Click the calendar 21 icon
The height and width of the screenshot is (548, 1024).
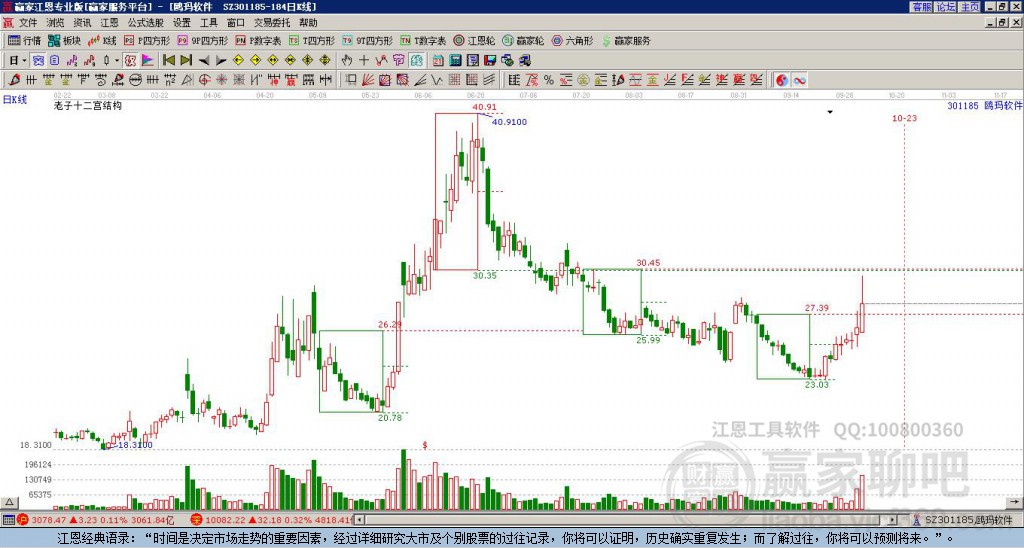pos(438,61)
